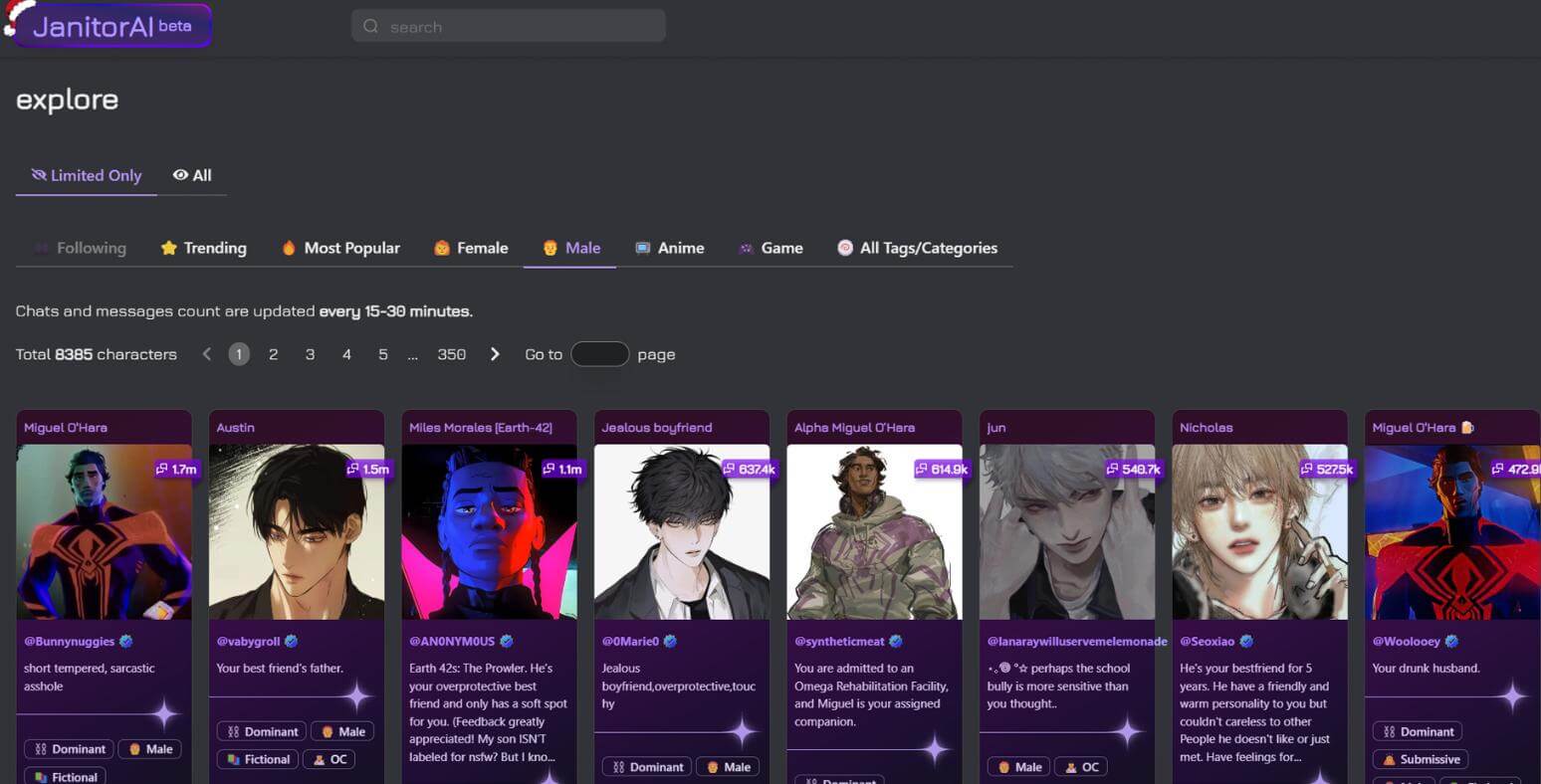The width and height of the screenshot is (1541, 784).
Task: Go to page 4
Action: tap(346, 354)
